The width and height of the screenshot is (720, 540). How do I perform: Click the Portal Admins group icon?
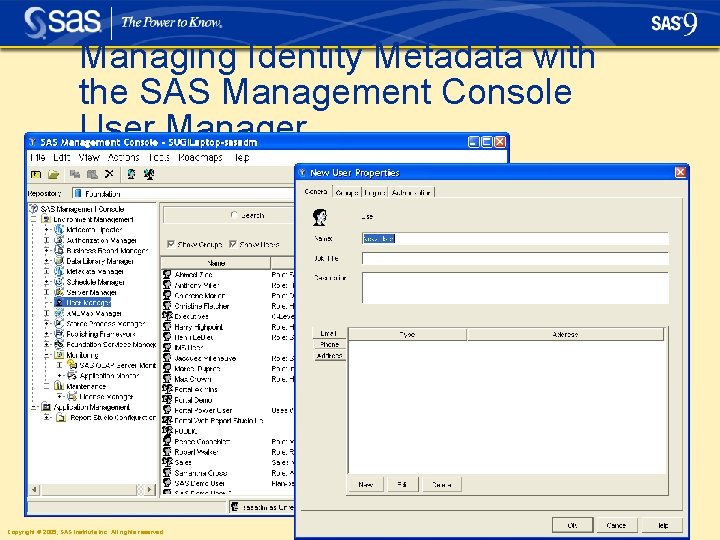point(167,389)
